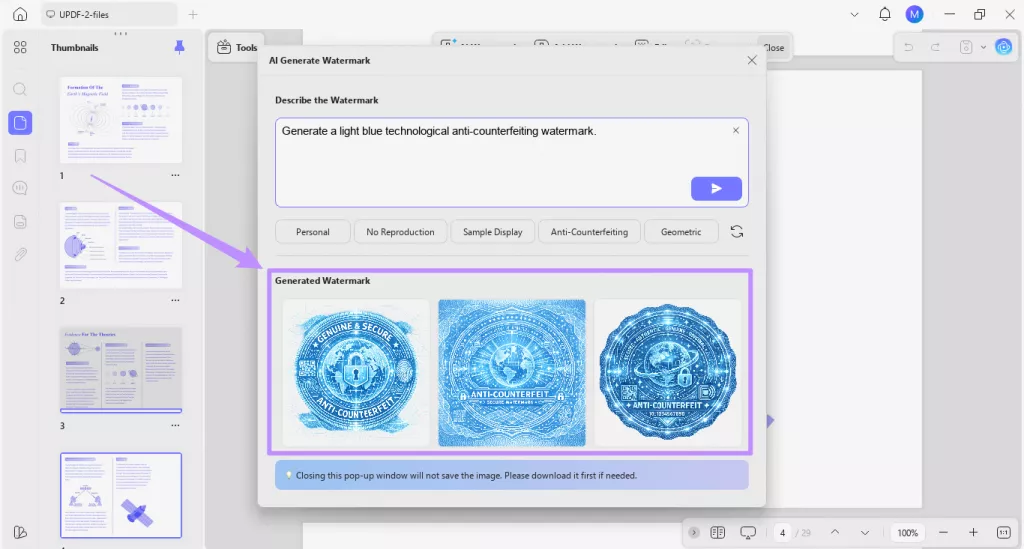Click into the watermark description text box
Screen dimensions: 1024x549
click(x=512, y=163)
